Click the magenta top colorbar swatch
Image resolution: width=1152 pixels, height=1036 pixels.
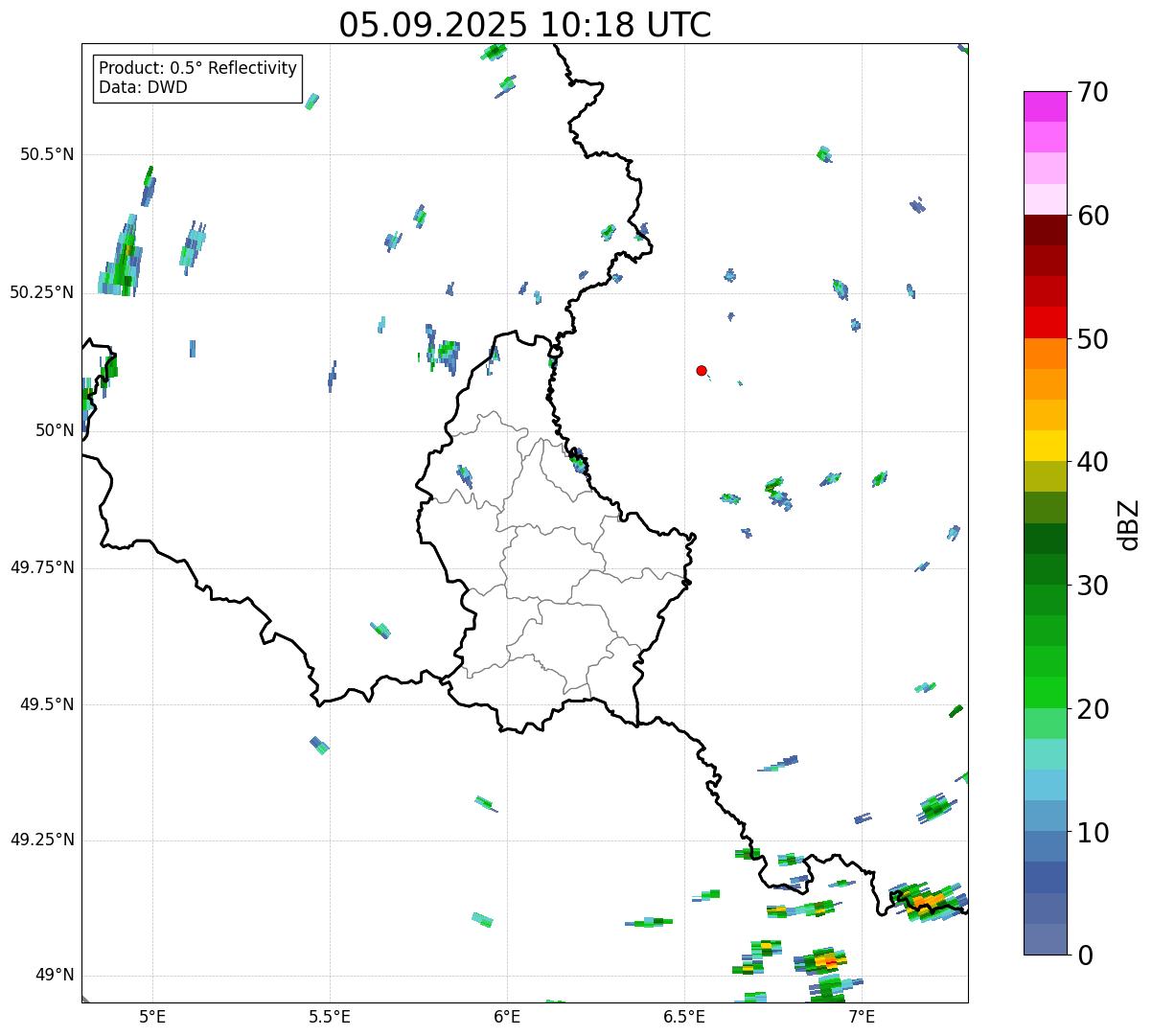pyautogui.click(x=1045, y=106)
